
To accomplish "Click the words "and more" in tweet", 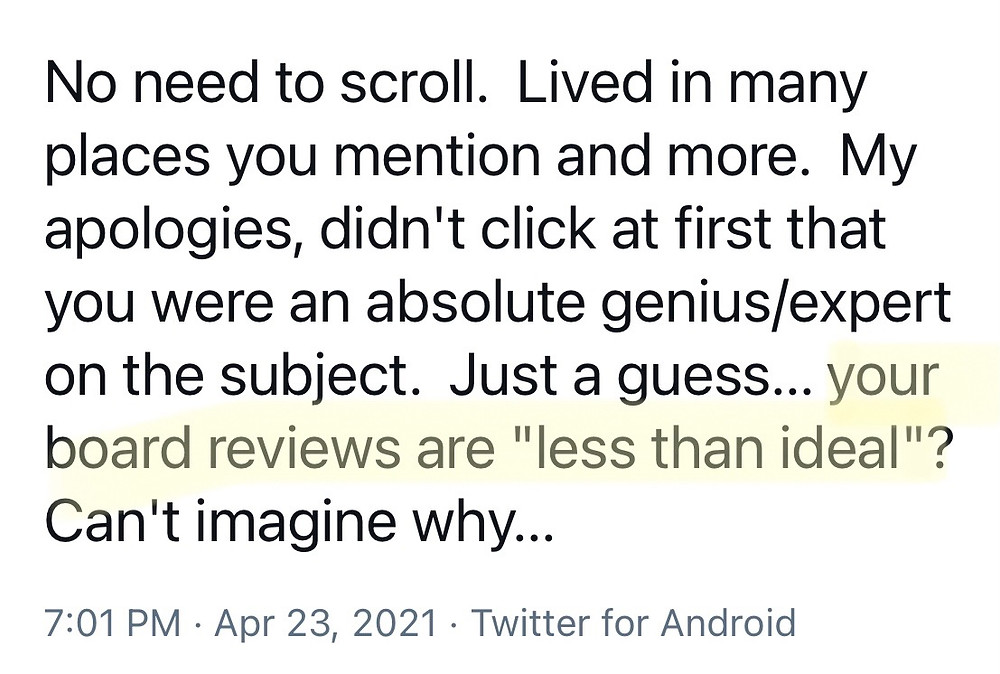I will pos(676,158).
